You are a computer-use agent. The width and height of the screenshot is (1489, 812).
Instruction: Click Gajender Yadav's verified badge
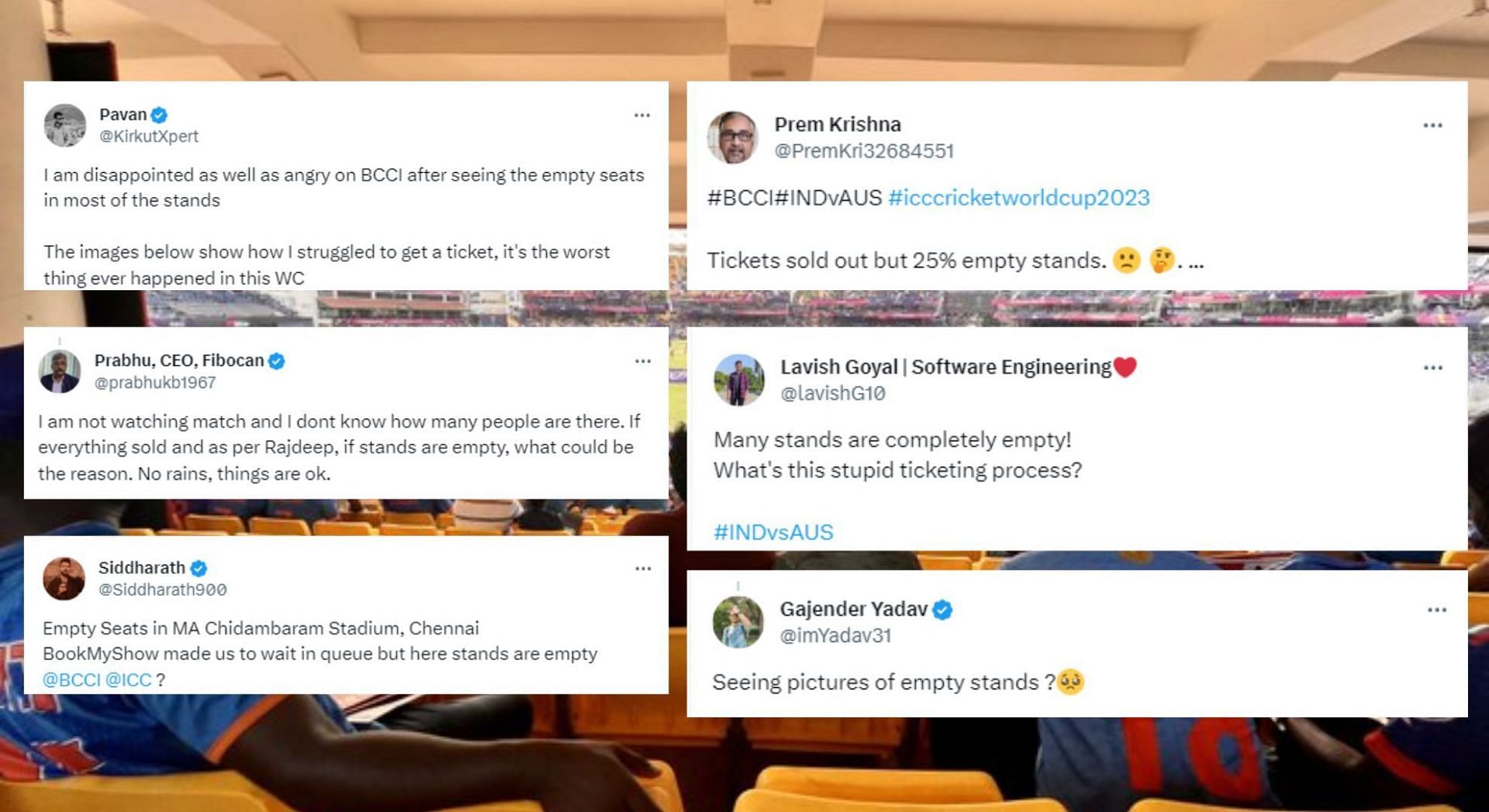(x=942, y=610)
